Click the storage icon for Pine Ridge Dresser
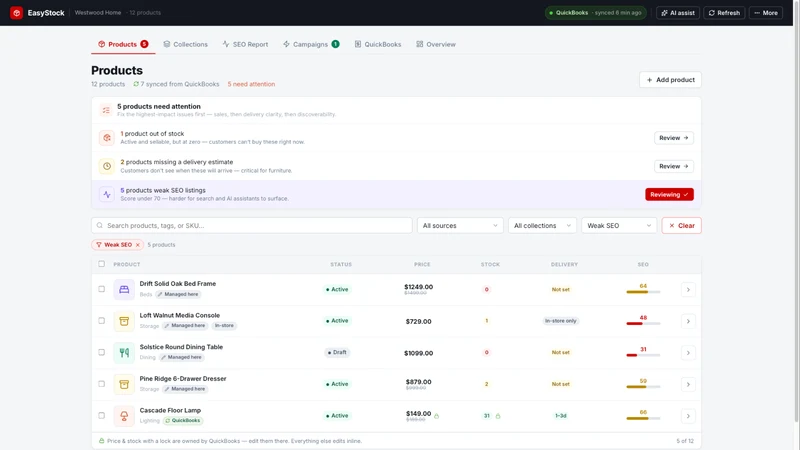800x450 pixels. (124, 384)
